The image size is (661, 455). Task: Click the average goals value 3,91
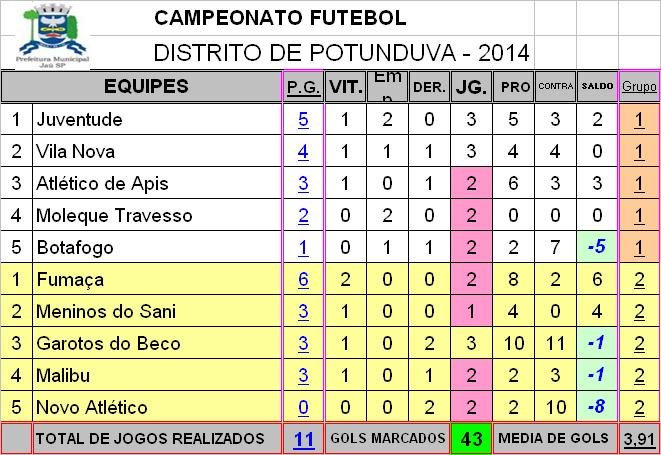[639, 439]
